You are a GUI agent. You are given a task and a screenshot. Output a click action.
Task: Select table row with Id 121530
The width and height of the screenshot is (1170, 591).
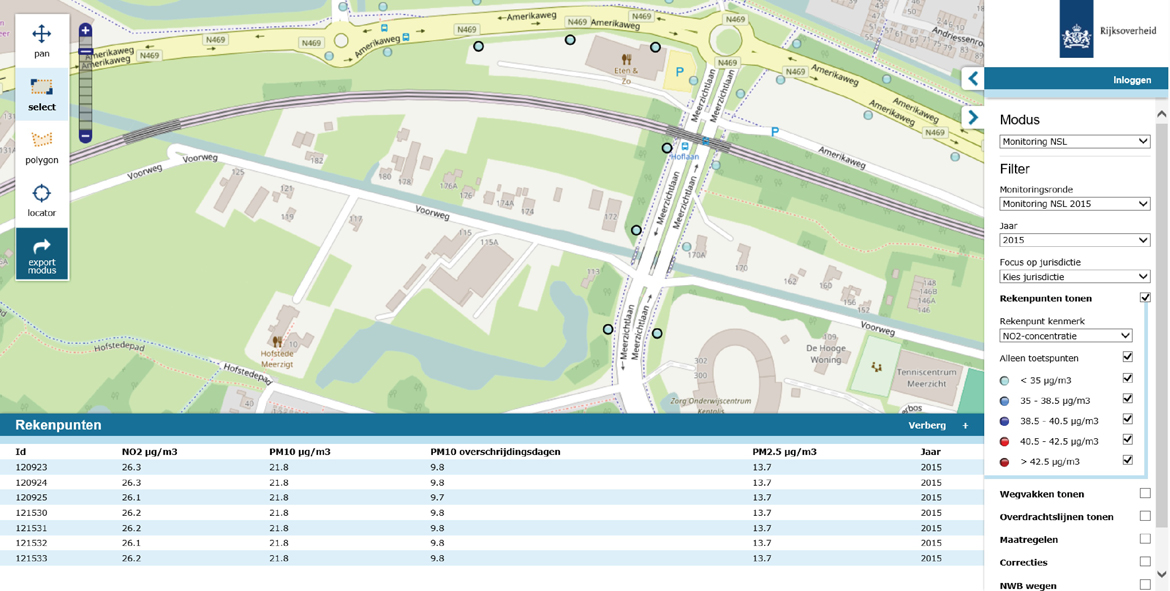31,513
